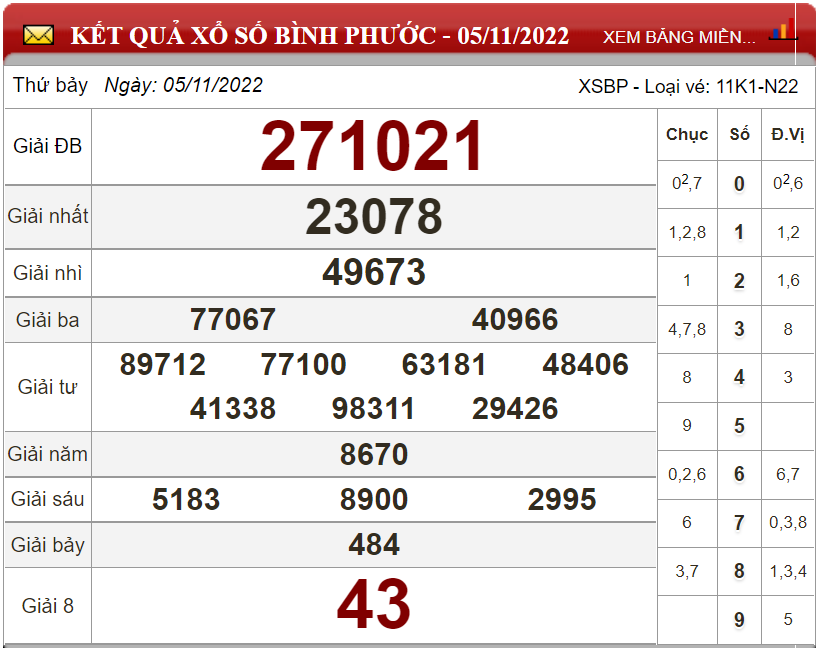Click fourth prize number 89712

click(163, 365)
